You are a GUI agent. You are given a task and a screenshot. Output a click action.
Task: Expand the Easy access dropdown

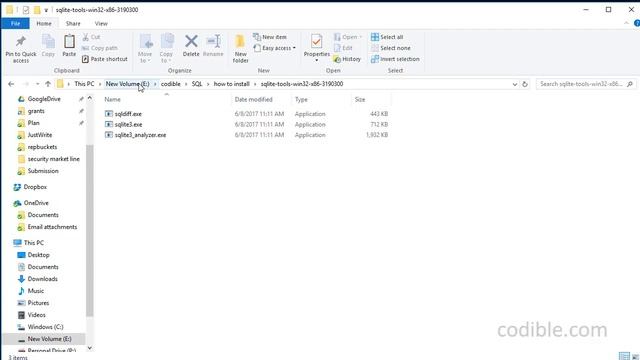pyautogui.click(x=274, y=48)
